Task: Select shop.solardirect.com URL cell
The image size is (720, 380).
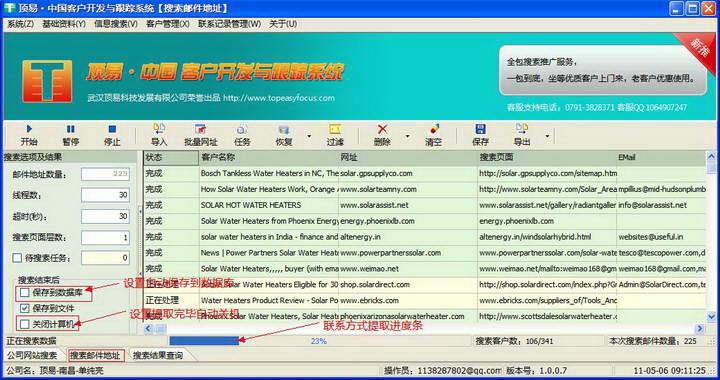Action: pos(408,285)
